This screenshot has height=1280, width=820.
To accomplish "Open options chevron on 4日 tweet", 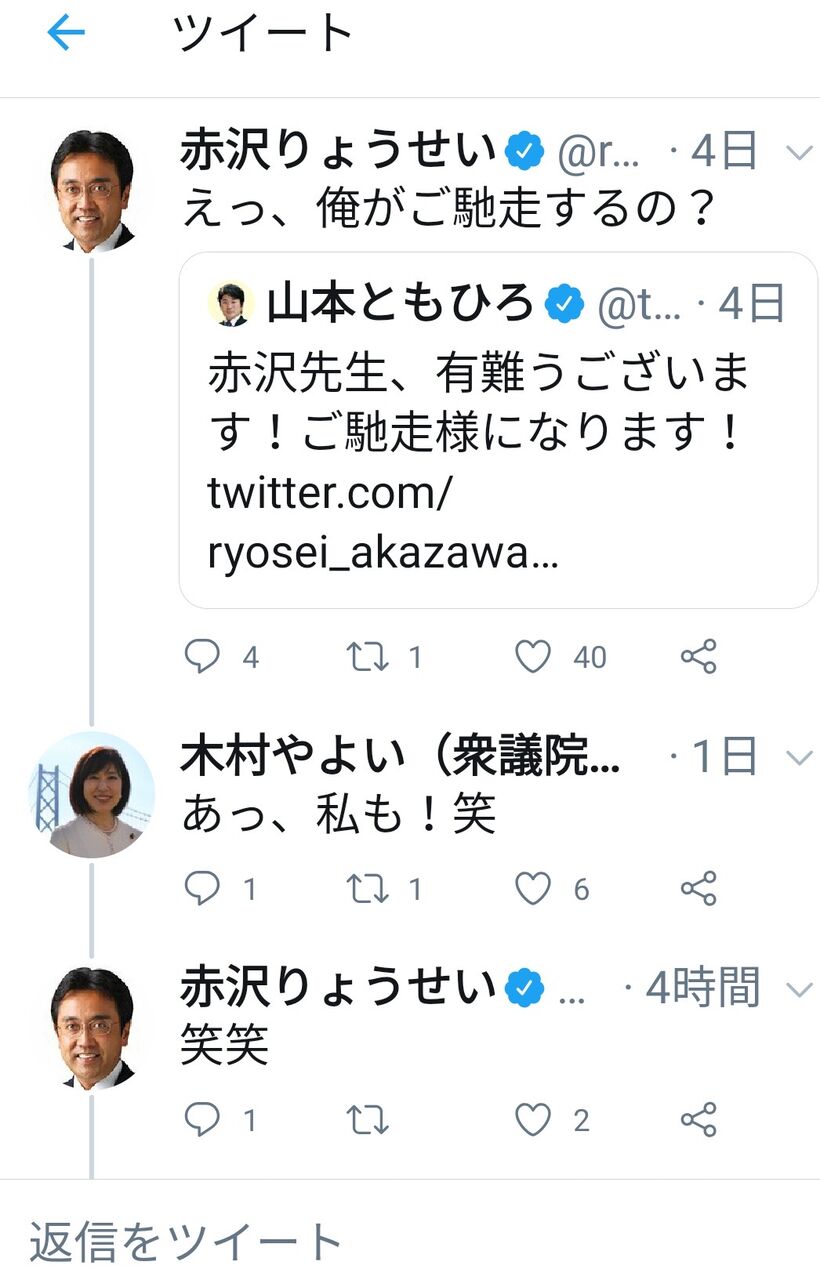I will click(799, 153).
